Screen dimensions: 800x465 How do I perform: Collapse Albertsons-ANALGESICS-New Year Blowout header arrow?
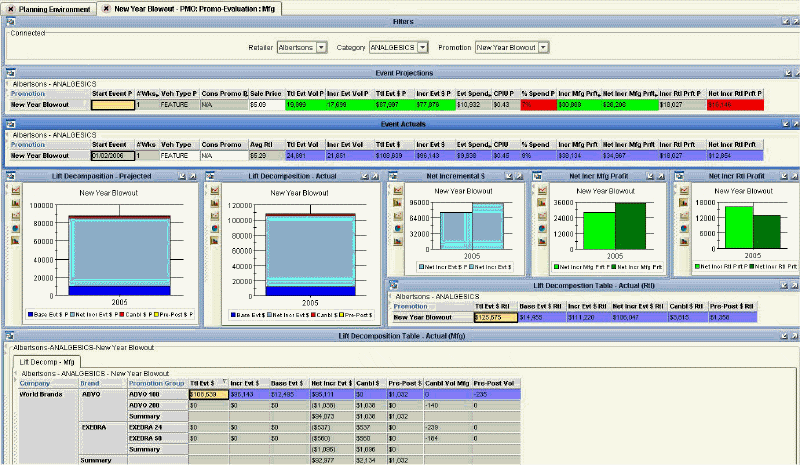point(8,348)
